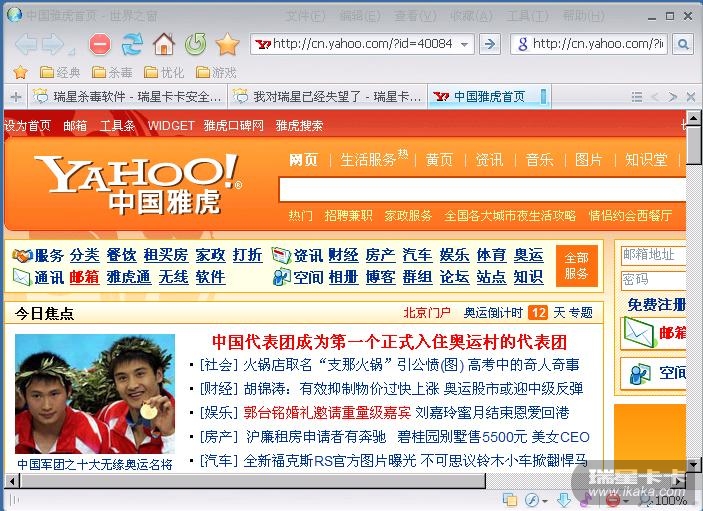
Task: Open the 收藏(A) menu
Action: [472, 17]
